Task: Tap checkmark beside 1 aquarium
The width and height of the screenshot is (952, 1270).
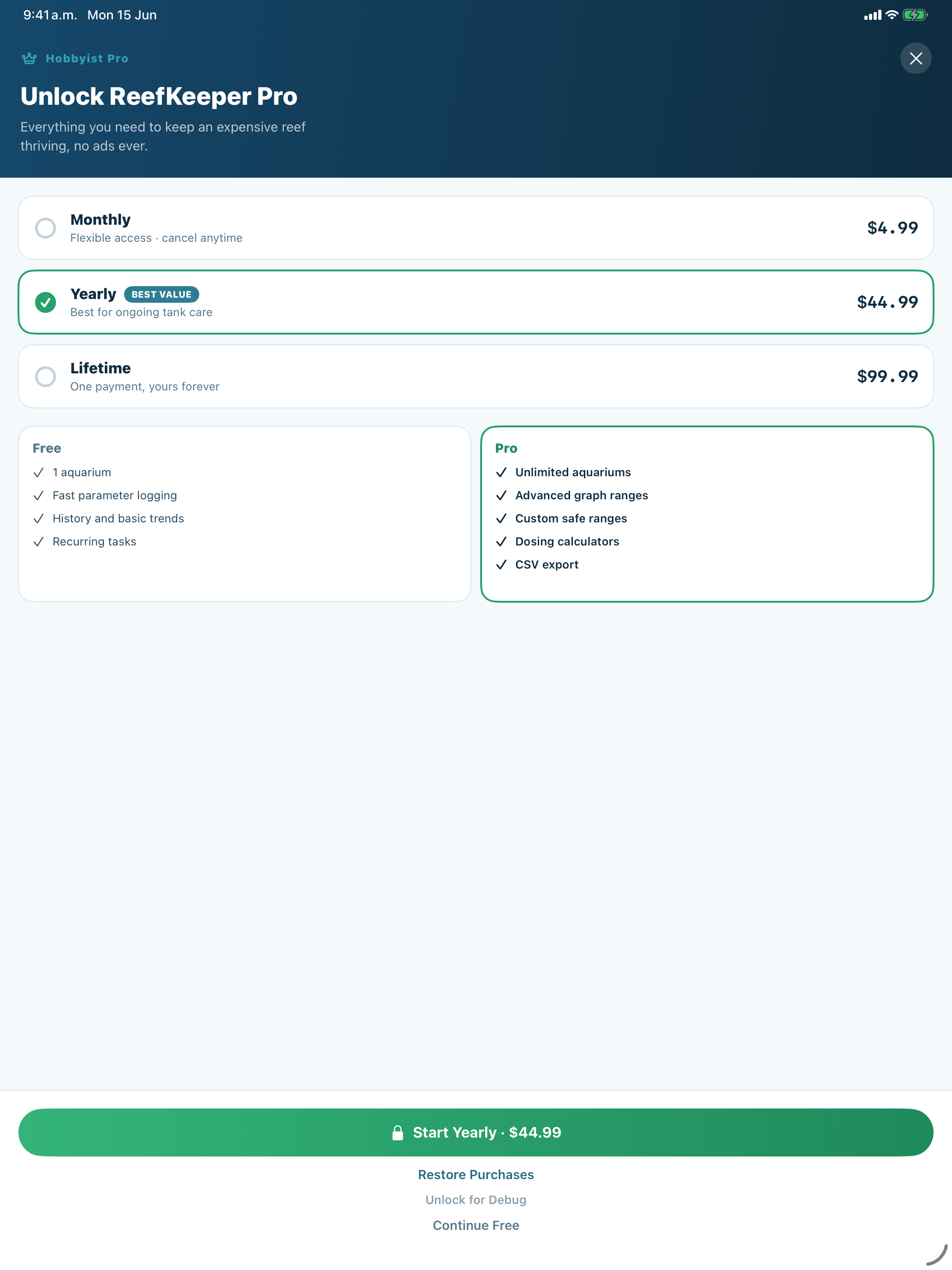Action: click(38, 473)
